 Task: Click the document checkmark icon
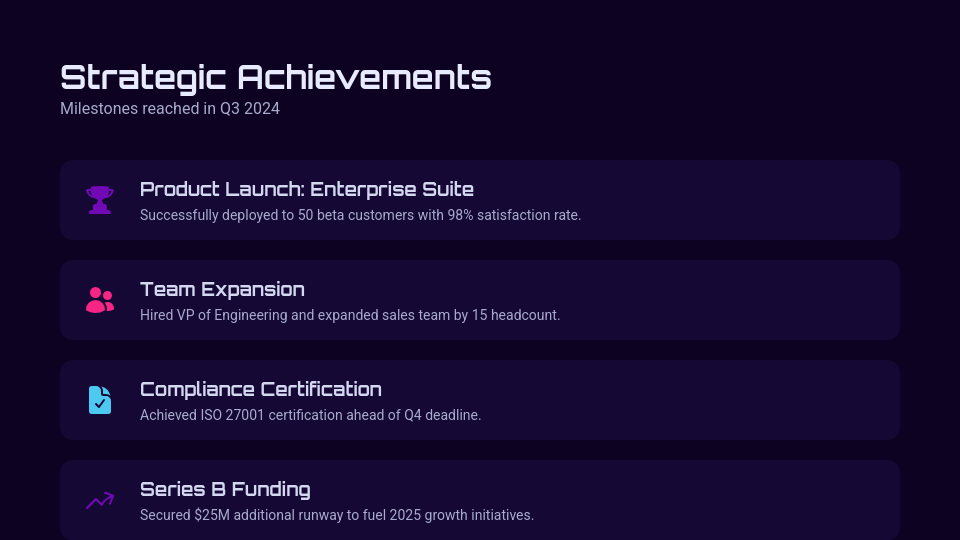[100, 400]
